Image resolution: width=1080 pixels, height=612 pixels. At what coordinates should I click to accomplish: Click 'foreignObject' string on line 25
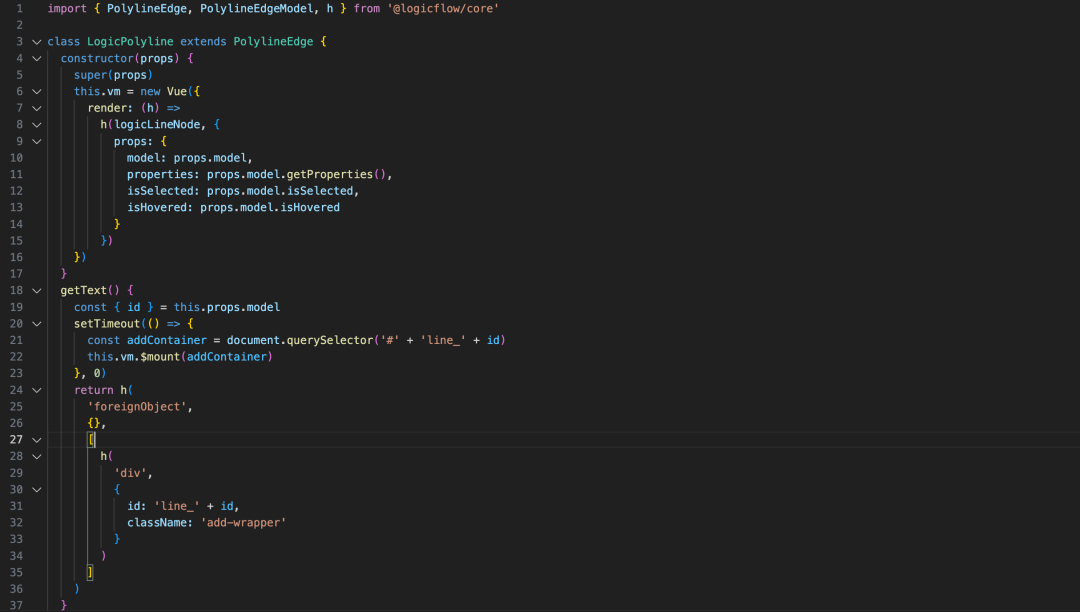[x=137, y=406]
